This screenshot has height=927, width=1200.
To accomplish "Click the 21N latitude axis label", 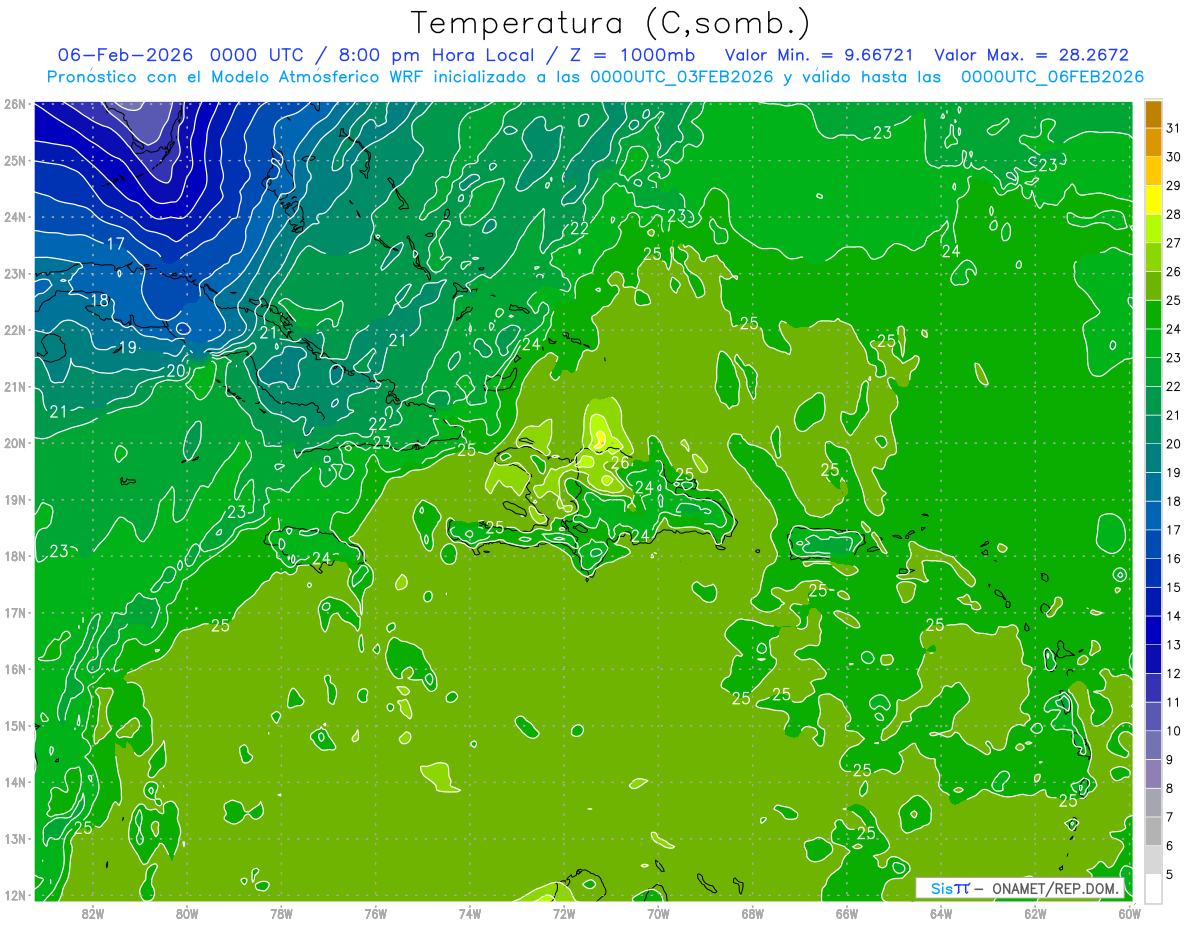I will point(14,386).
